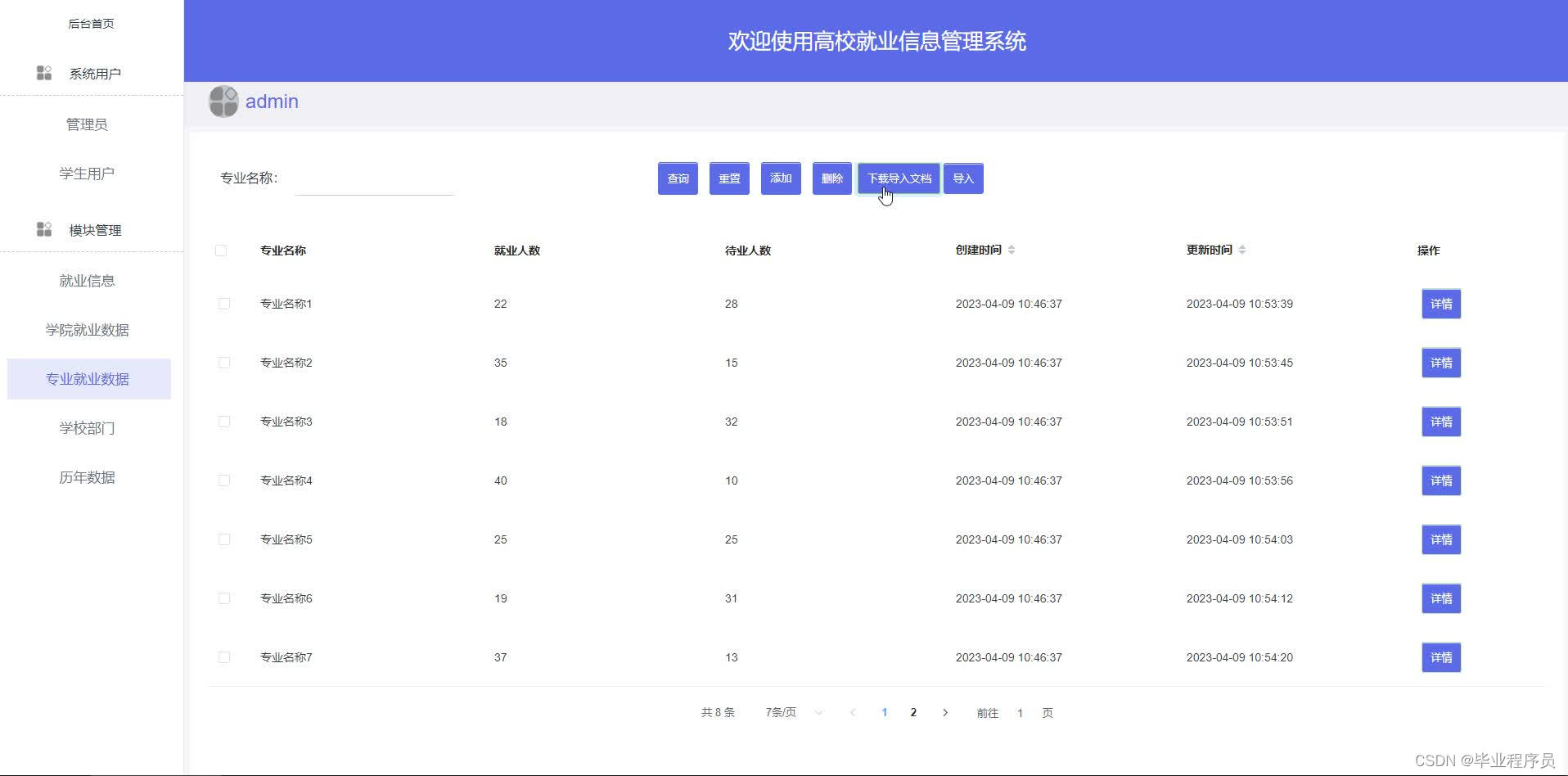Open 管理员 menu item
The height and width of the screenshot is (776, 1568).
[87, 124]
